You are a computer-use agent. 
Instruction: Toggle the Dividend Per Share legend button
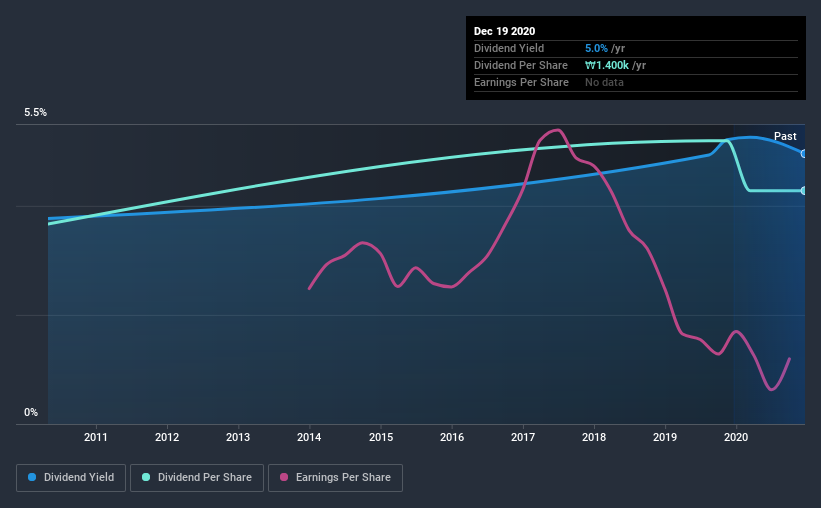(203, 478)
